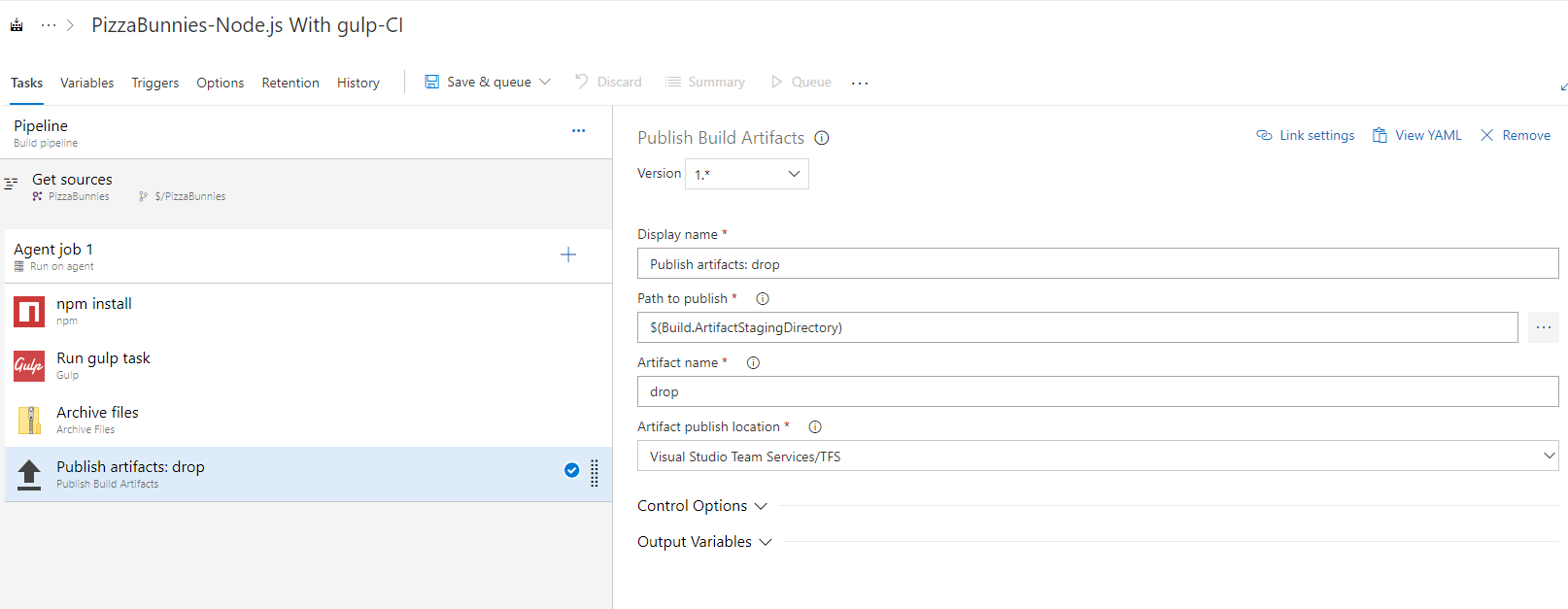Click the Display name input field
Image resolution: width=1568 pixels, height=609 pixels.
[1098, 263]
